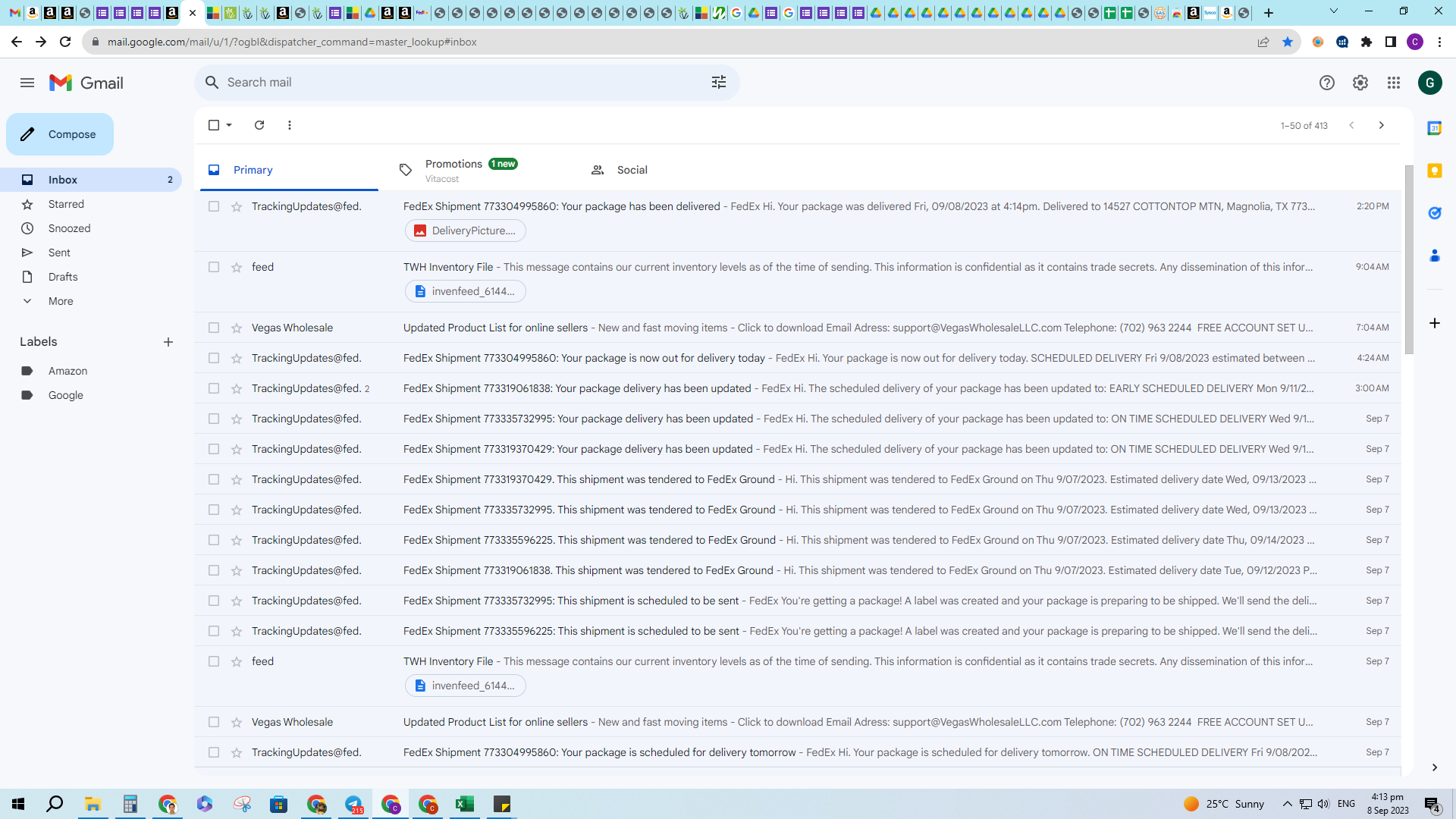Open Chrome three-dot menu
The width and height of the screenshot is (1456, 819).
[x=1439, y=42]
